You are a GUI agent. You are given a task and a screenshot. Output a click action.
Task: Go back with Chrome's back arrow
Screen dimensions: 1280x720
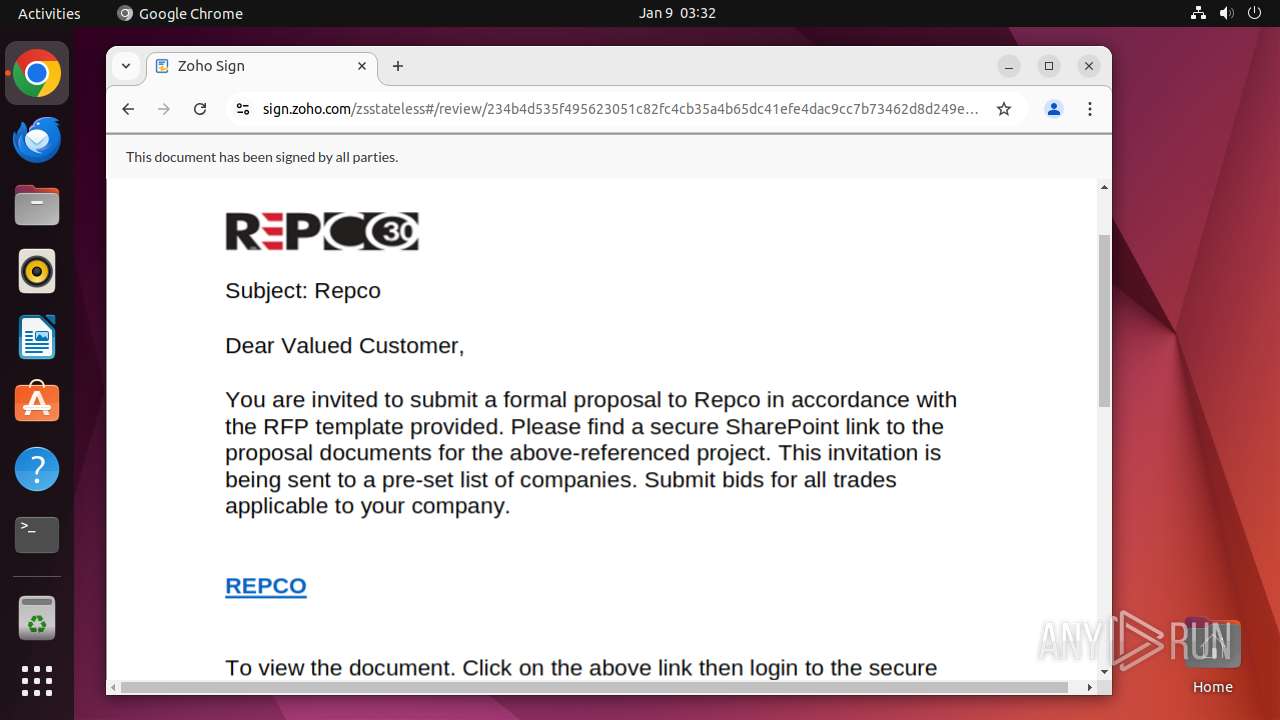pyautogui.click(x=128, y=109)
